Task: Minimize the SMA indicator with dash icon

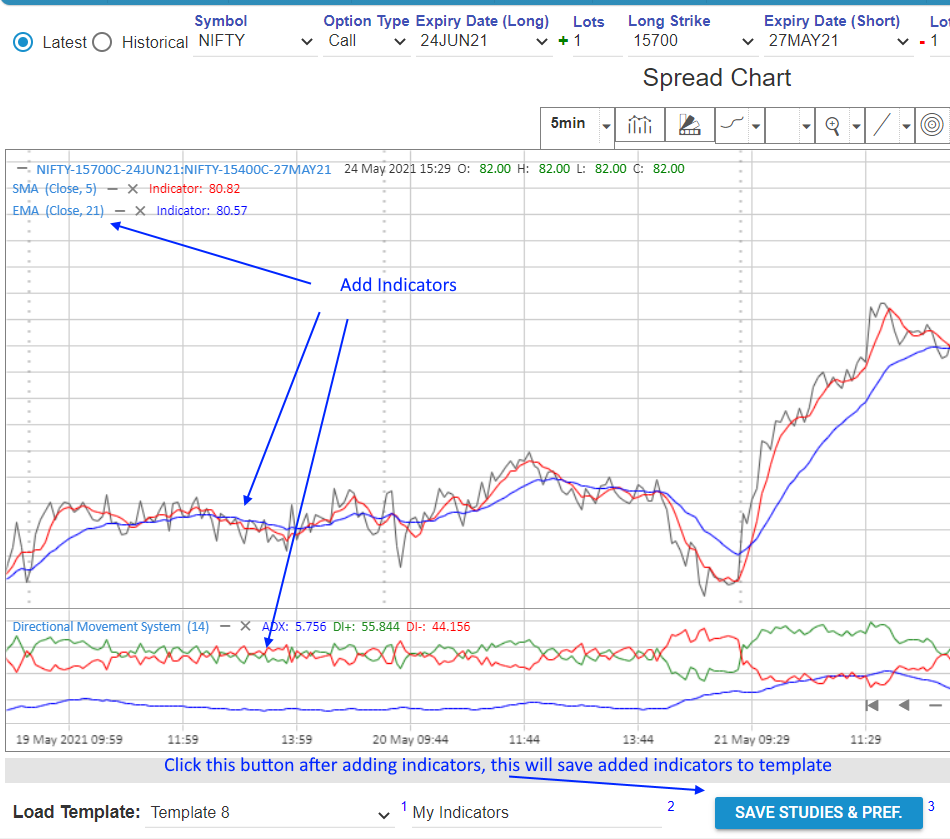Action: coord(112,189)
